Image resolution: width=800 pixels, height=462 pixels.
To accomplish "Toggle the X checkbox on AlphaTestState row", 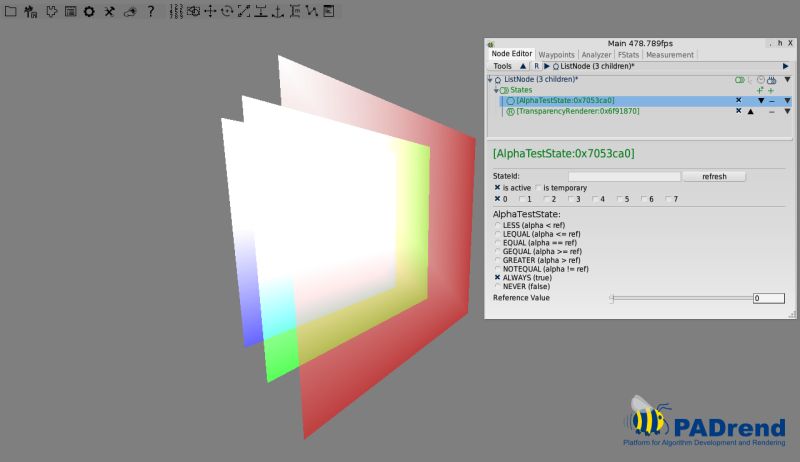I will tap(738, 100).
